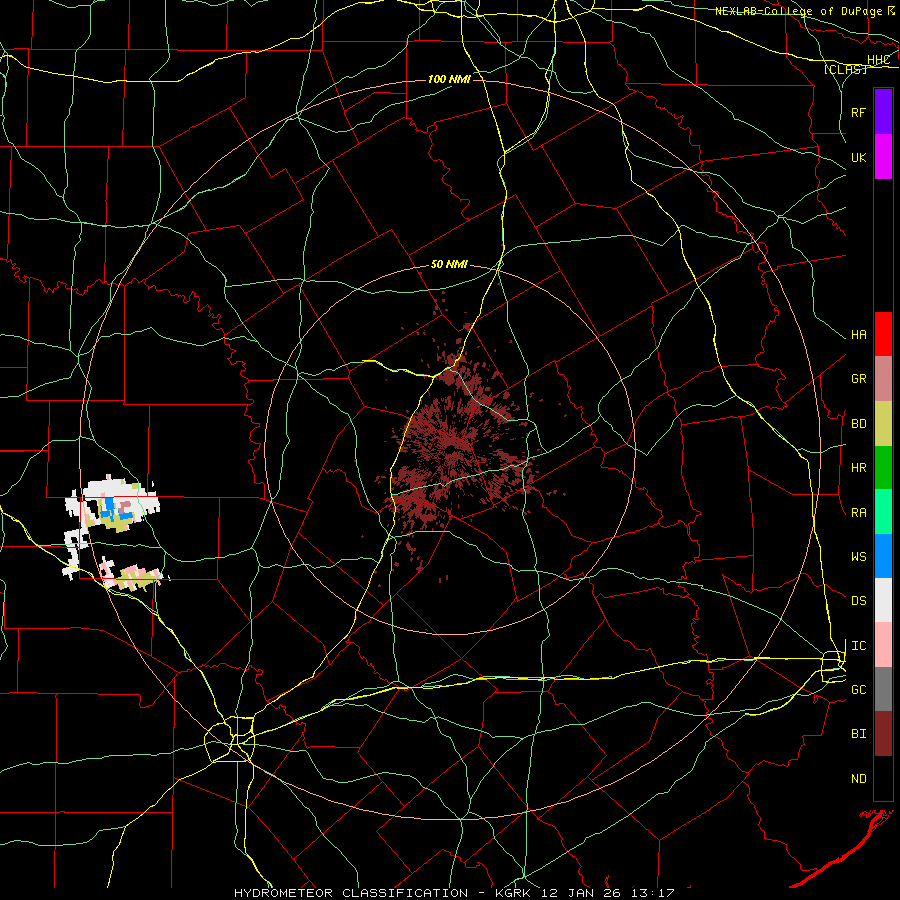Click the UK magenta legend swatch
Image resolution: width=900 pixels, height=900 pixels.
[x=883, y=157]
